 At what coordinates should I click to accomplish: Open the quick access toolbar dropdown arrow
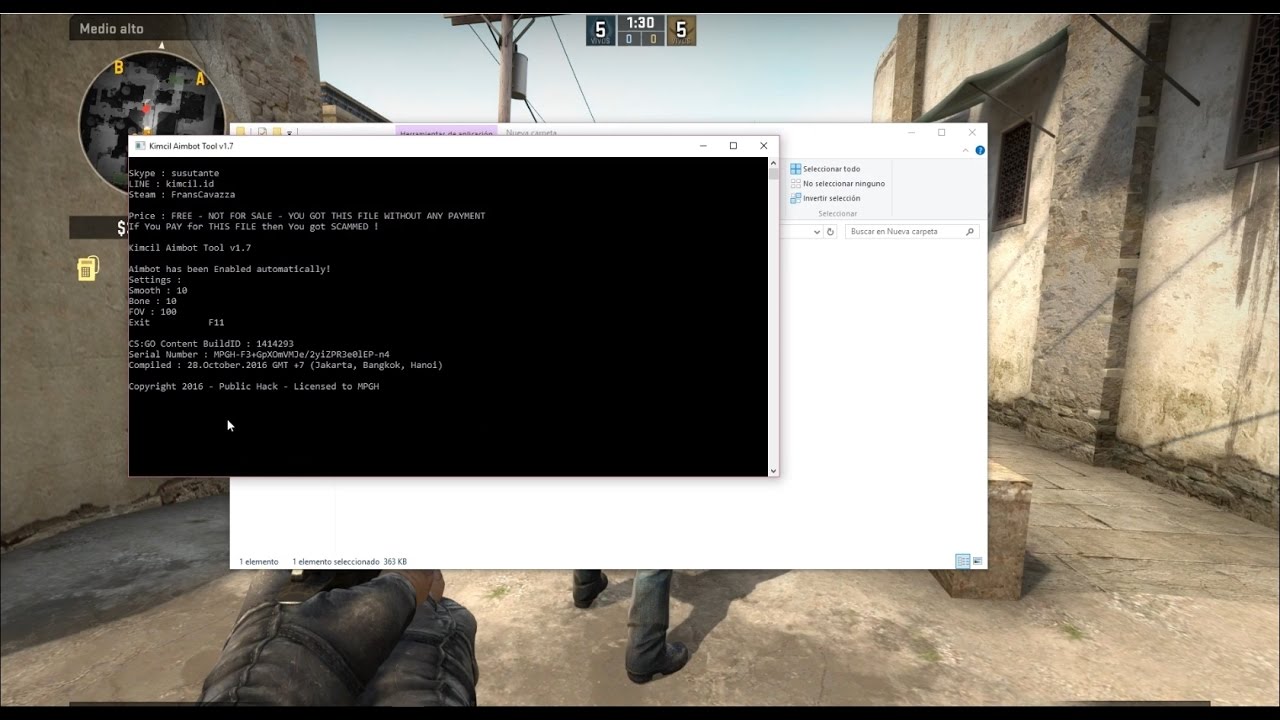click(290, 132)
